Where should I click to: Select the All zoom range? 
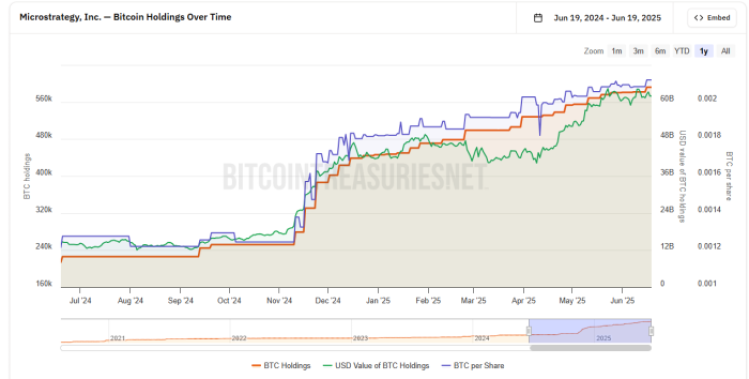click(x=726, y=51)
